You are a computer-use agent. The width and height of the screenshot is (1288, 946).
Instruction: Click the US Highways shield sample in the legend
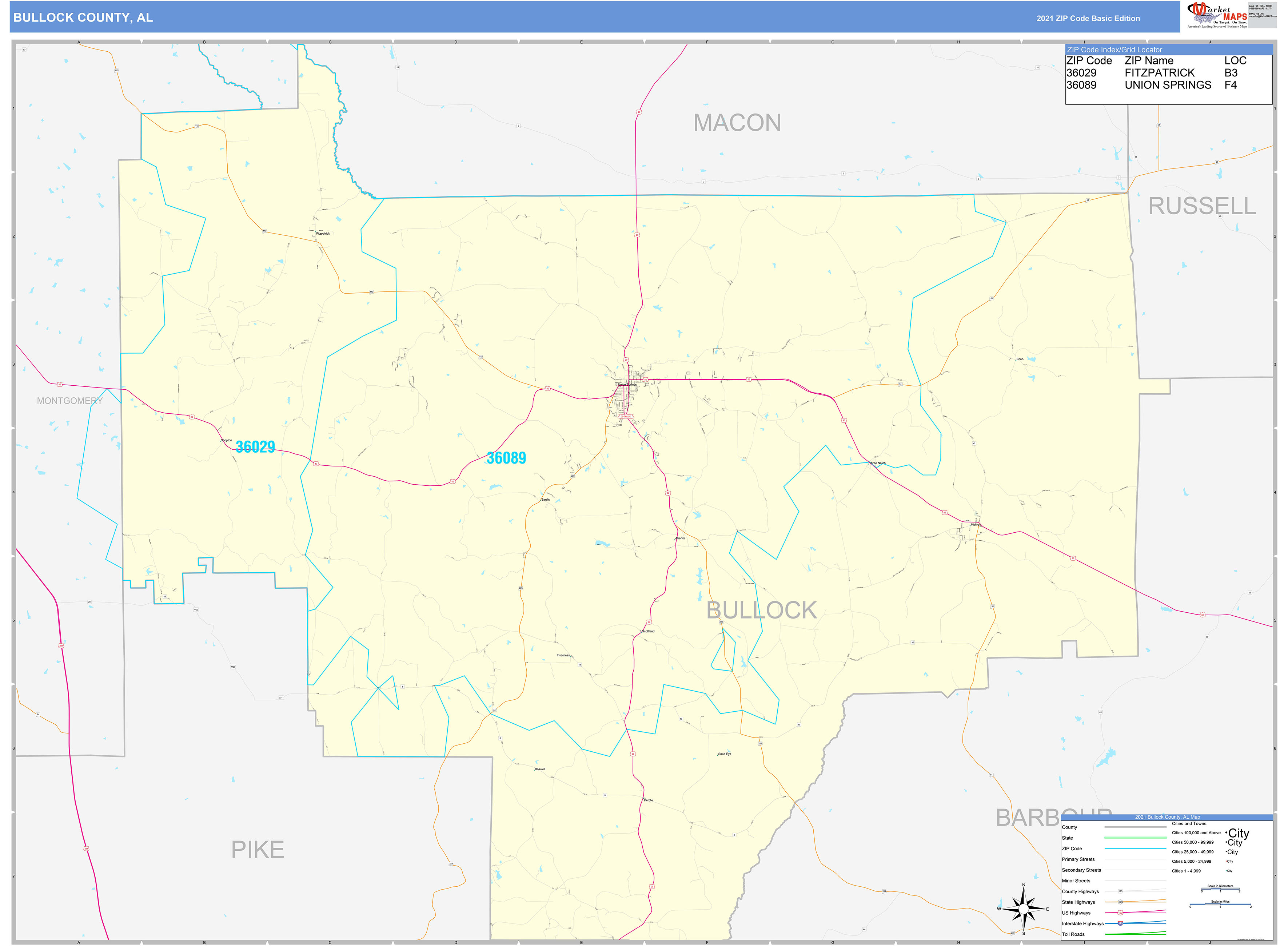1120,913
